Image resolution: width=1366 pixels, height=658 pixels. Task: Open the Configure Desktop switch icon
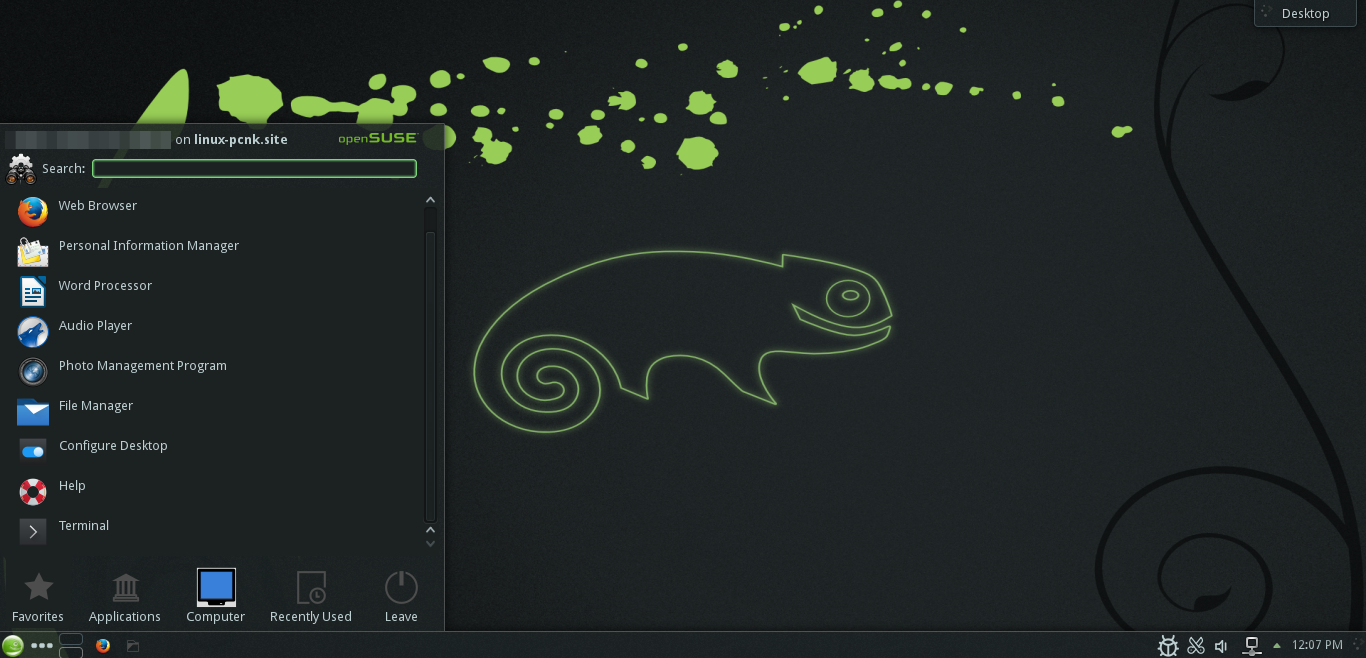(33, 451)
